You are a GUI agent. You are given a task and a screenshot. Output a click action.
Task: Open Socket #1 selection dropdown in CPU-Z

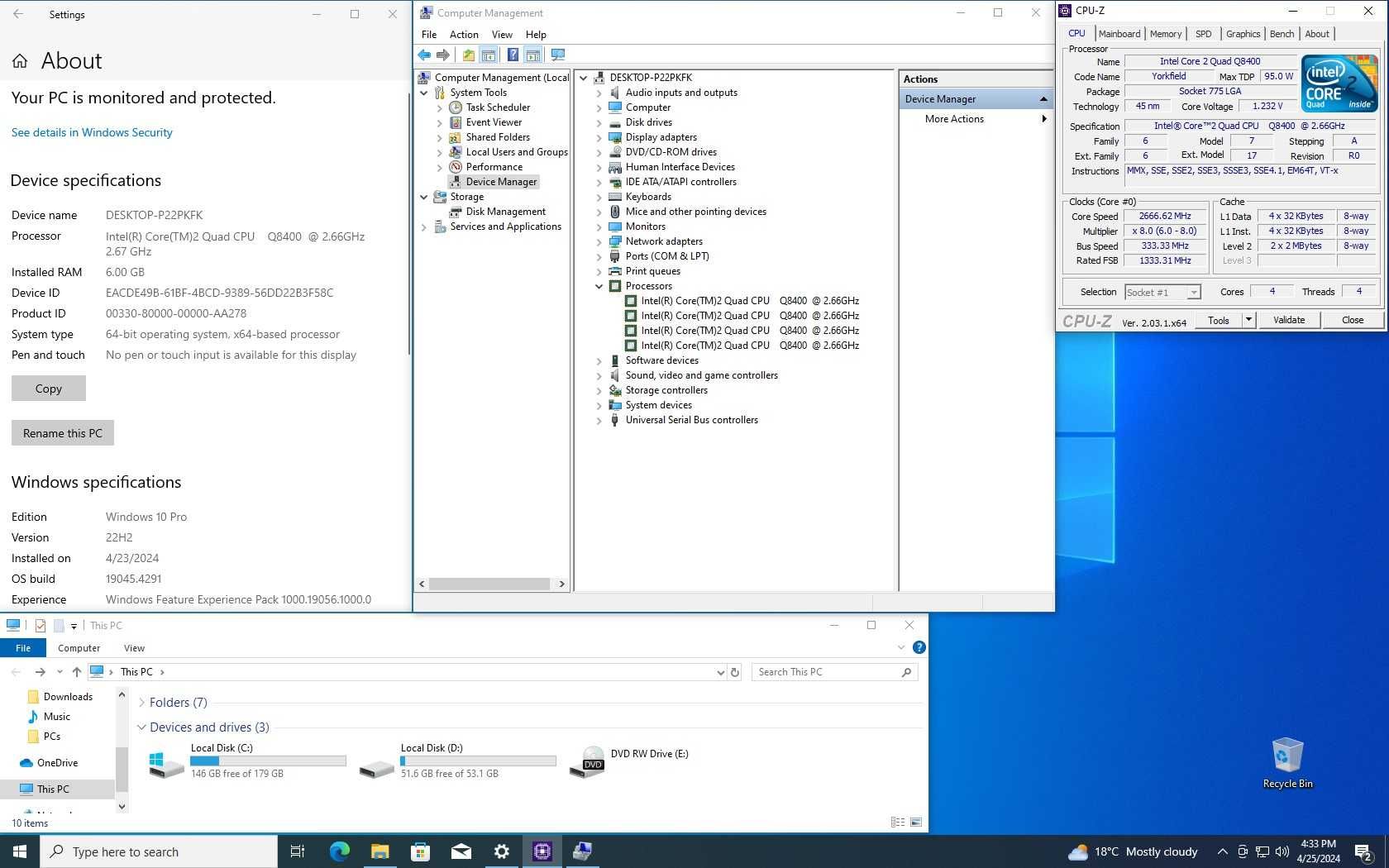click(1193, 293)
